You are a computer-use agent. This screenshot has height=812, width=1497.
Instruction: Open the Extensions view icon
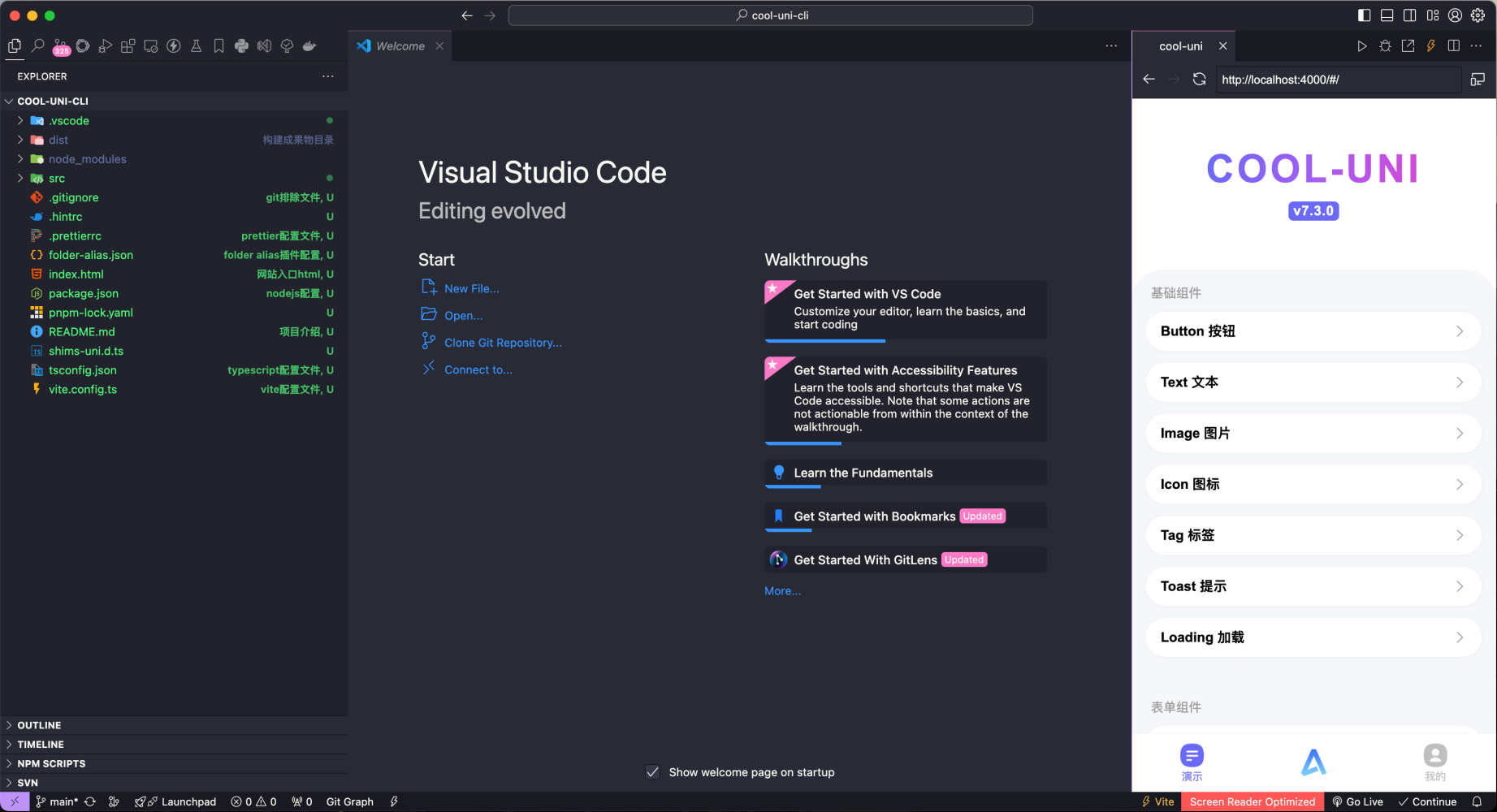click(128, 46)
